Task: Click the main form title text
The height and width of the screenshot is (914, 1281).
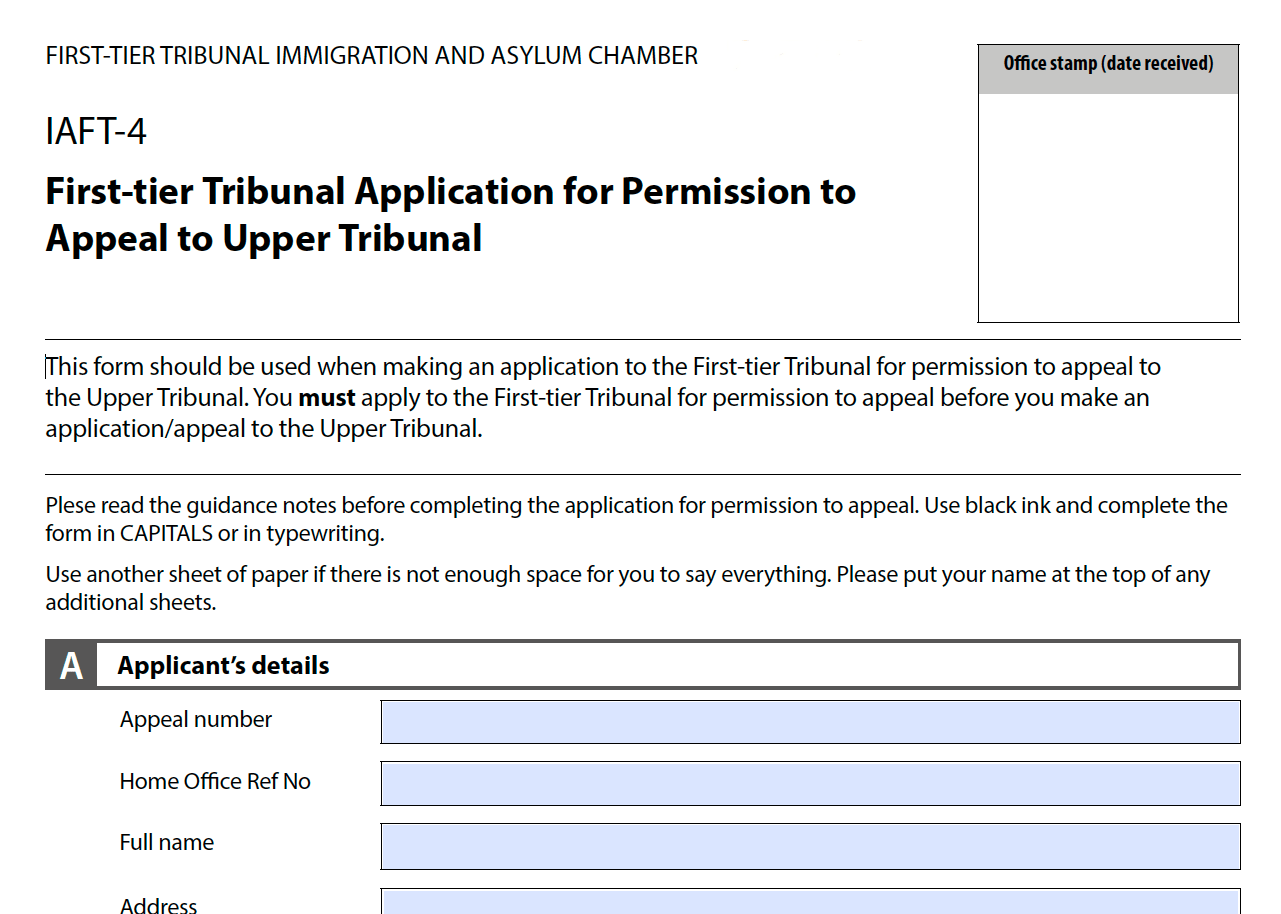Action: [x=450, y=214]
